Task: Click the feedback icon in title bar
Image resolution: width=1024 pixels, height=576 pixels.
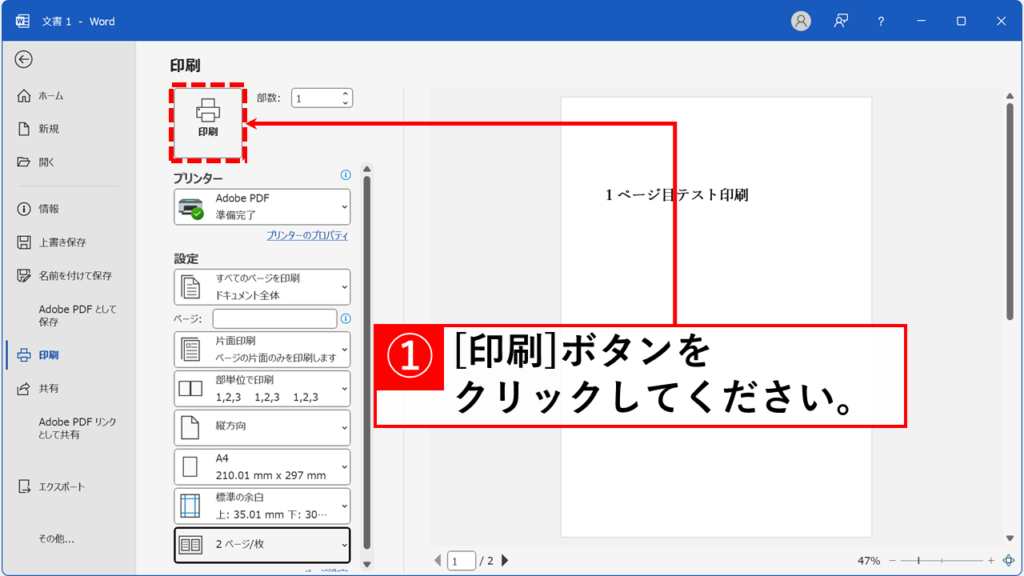Action: (841, 21)
